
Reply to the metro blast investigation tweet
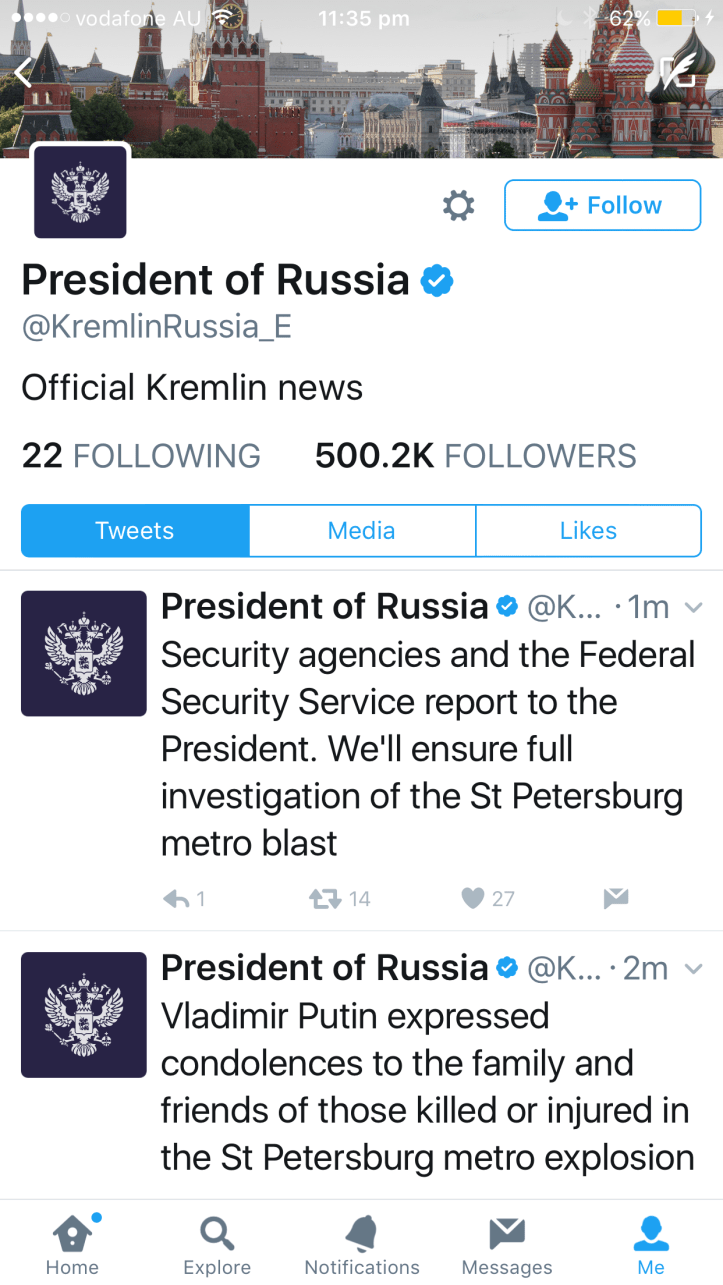point(177,899)
